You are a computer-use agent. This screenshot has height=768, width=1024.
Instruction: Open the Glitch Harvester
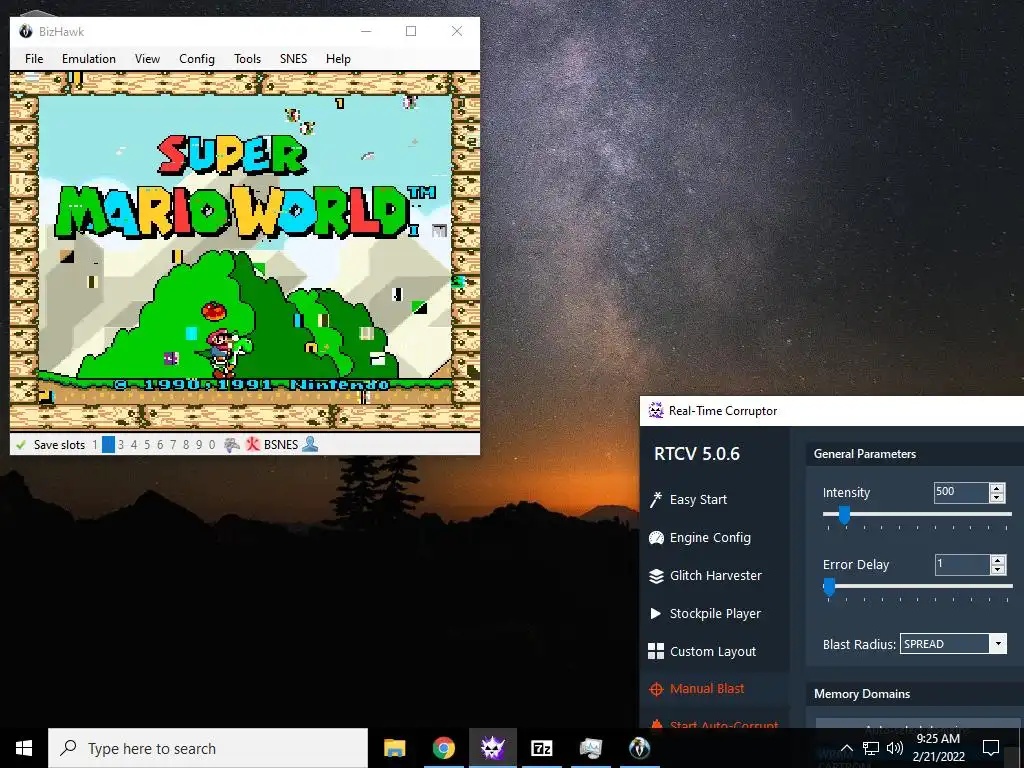[716, 575]
